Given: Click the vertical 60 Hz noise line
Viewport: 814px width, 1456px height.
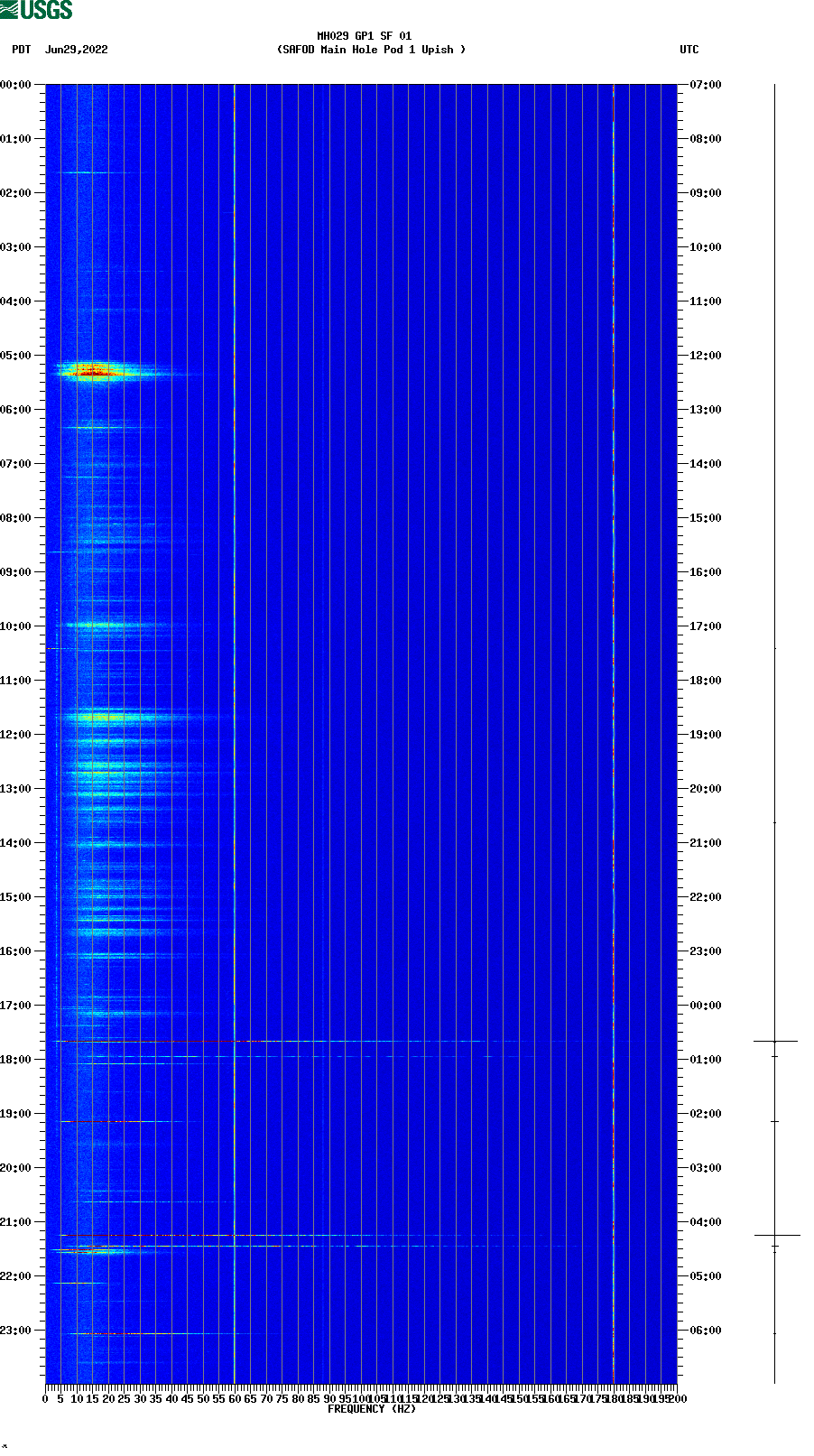Looking at the screenshot, I should (235, 734).
